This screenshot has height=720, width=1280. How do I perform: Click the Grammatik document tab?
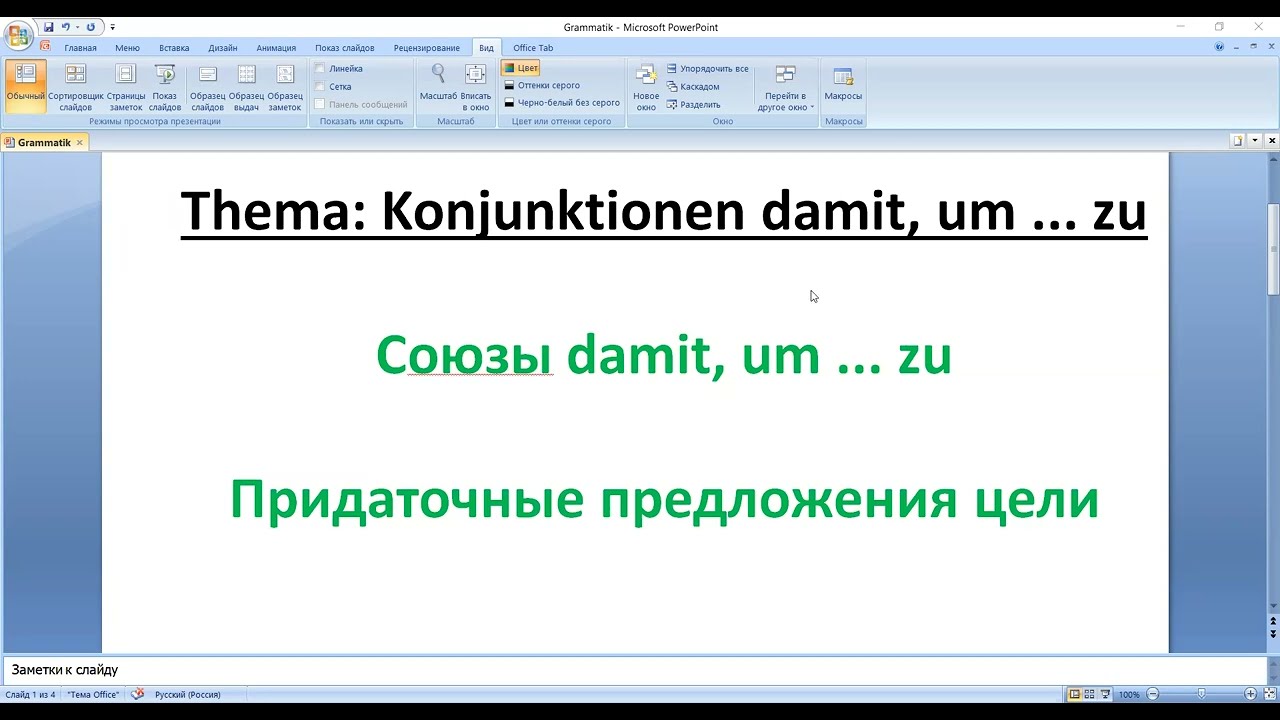click(44, 143)
